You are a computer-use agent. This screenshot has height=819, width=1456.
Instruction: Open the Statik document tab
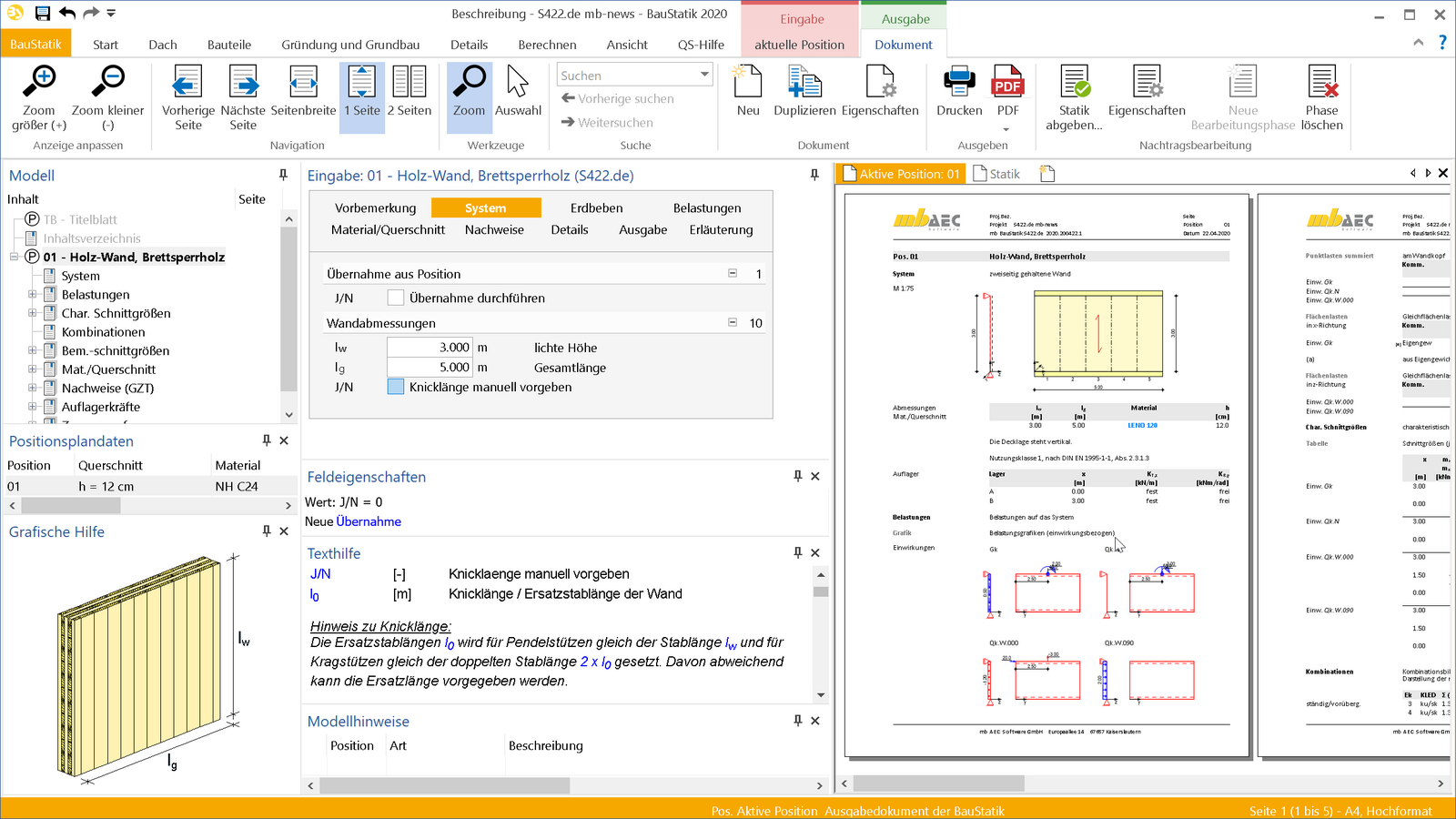[x=997, y=174]
